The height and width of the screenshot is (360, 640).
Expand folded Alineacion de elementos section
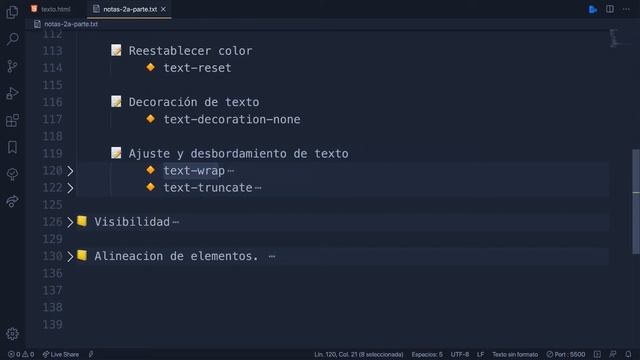tap(70, 257)
